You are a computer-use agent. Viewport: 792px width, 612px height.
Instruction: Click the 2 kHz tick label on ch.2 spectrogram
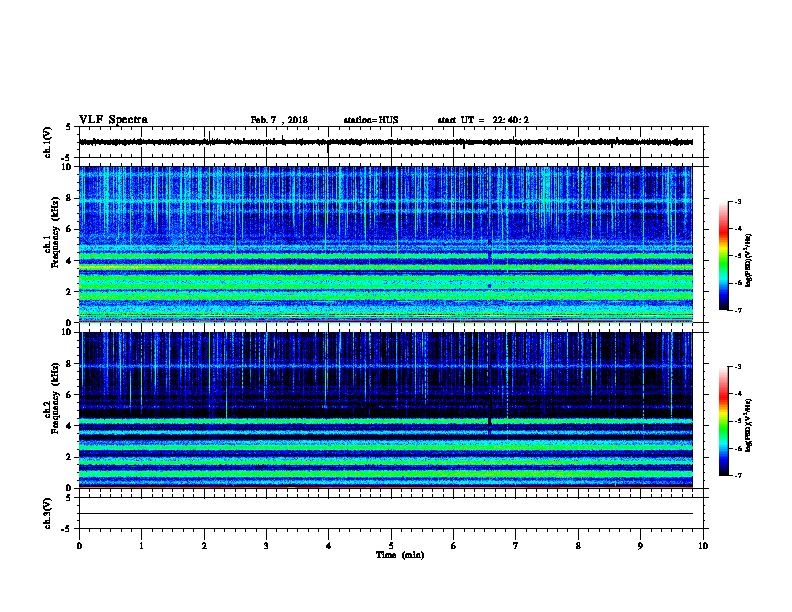(69, 457)
